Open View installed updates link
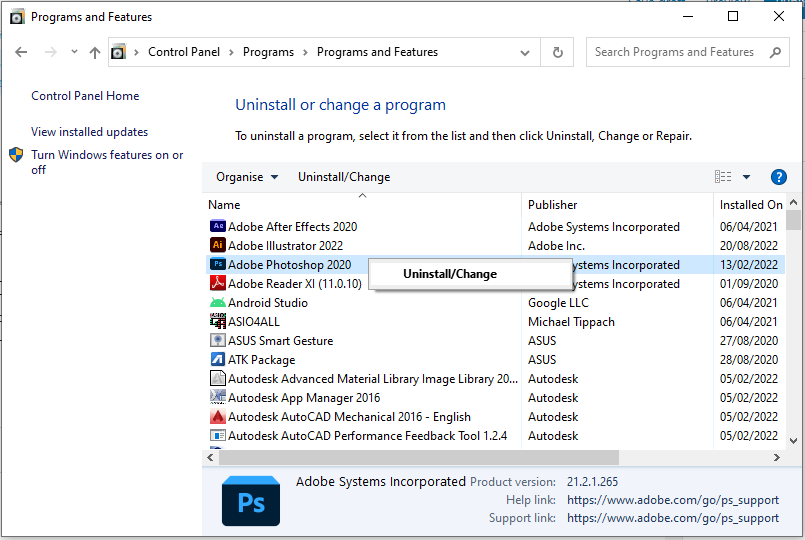Viewport: 805px width, 540px height. (89, 132)
